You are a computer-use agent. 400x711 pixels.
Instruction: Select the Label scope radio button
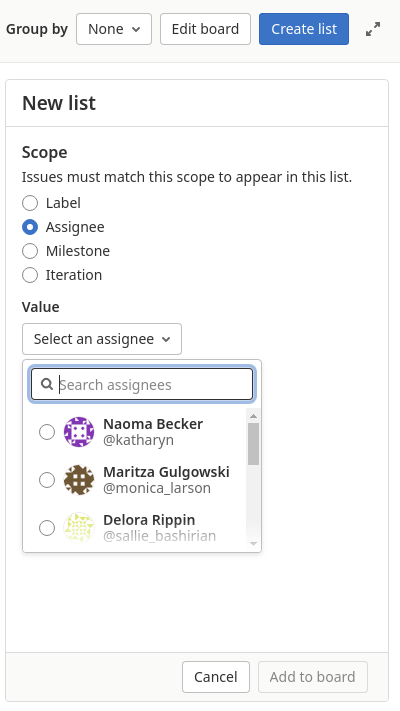tap(30, 203)
